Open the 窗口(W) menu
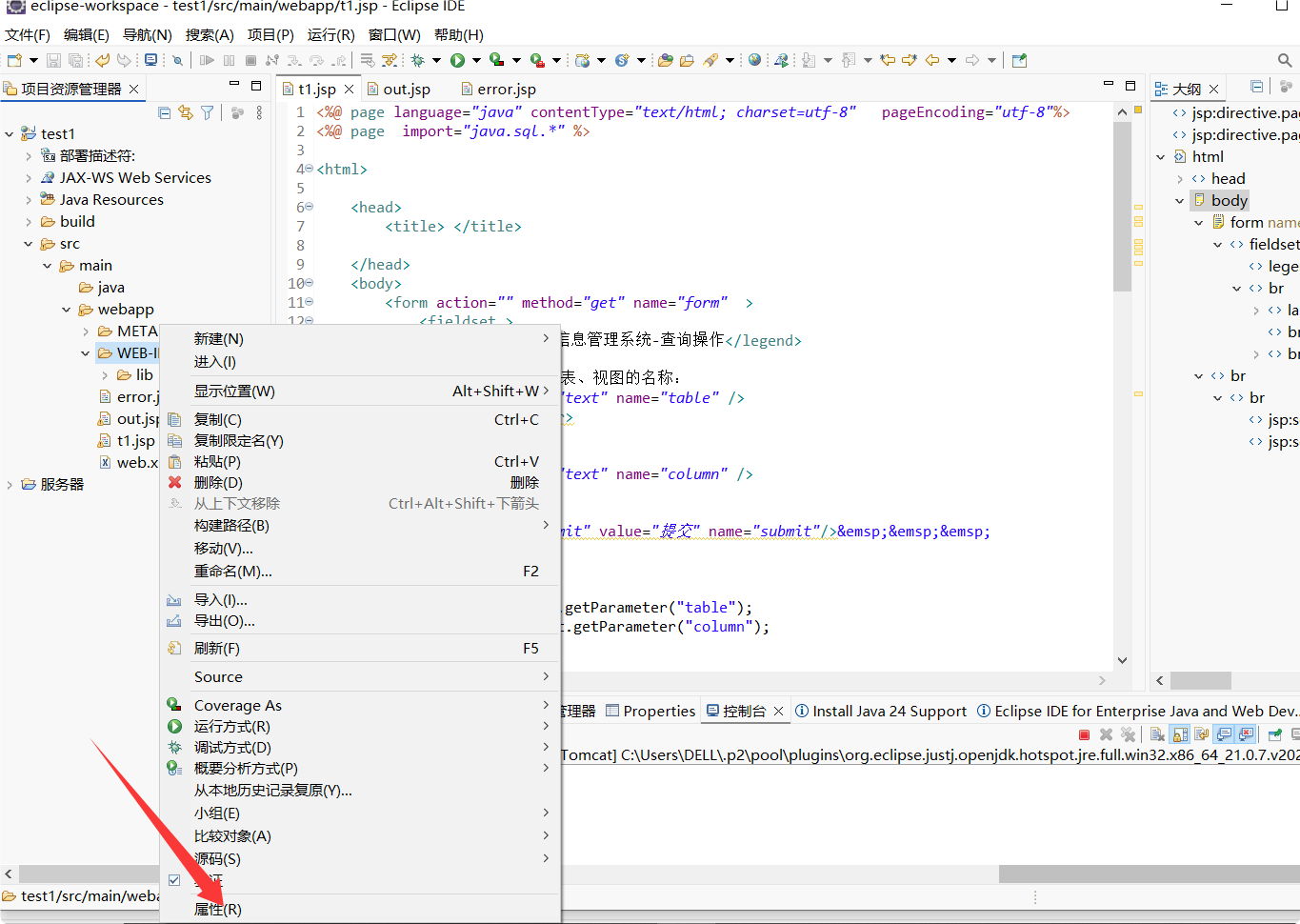 [393, 34]
